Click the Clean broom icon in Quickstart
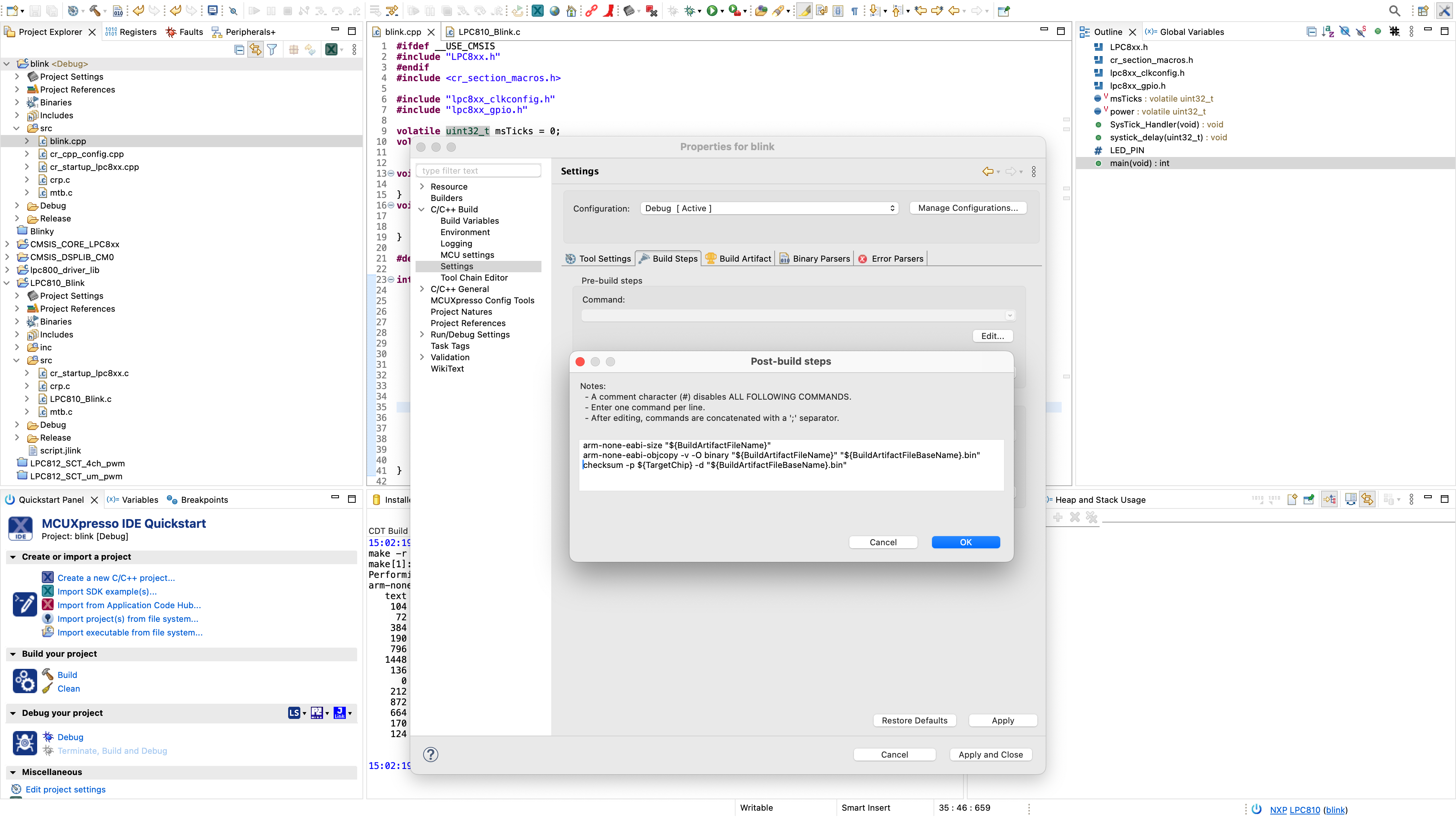 tap(48, 689)
